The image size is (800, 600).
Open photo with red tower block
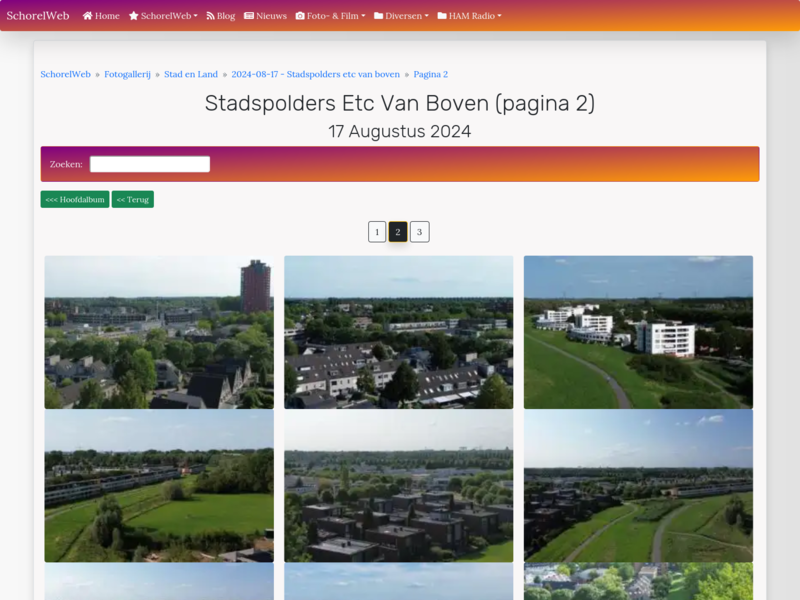point(159,332)
